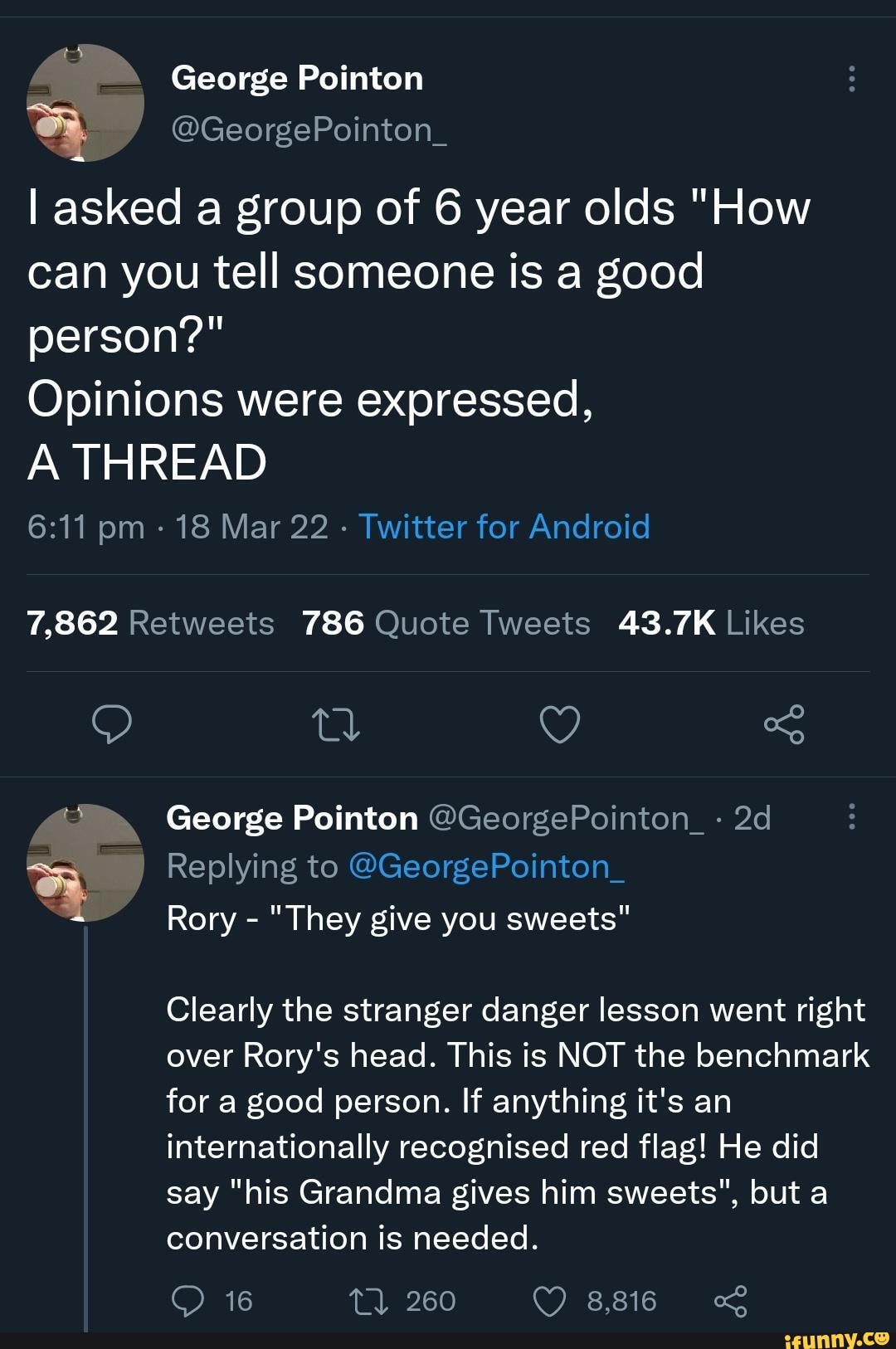896x1349 pixels.
Task: Retweet the main George Pointon tweet
Action: [x=334, y=724]
